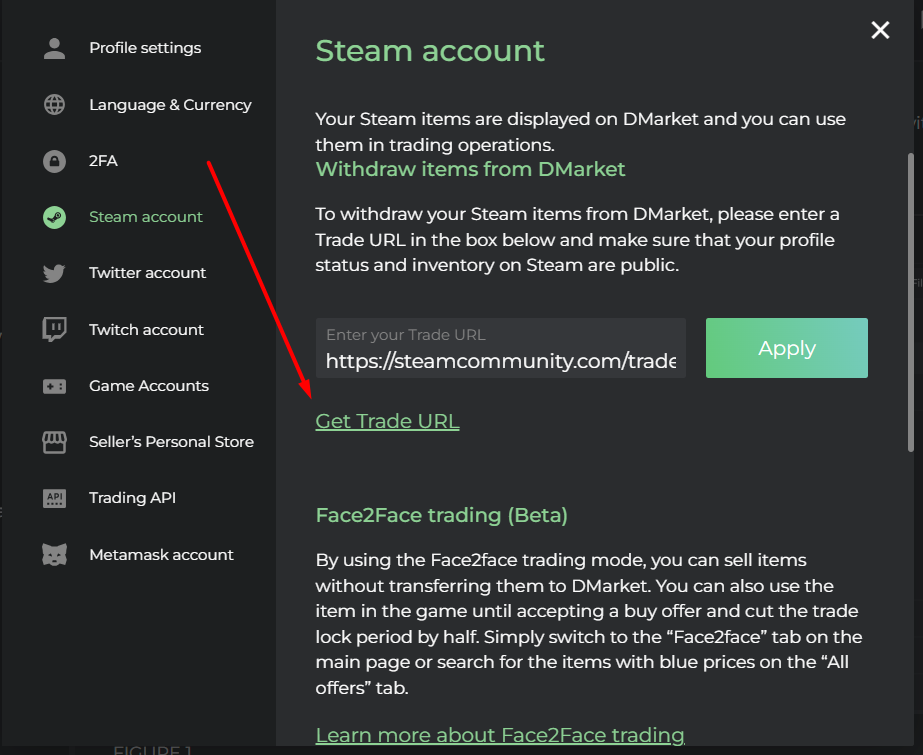Click Learn more about Face2Face trading
This screenshot has width=923, height=755.
(x=500, y=734)
